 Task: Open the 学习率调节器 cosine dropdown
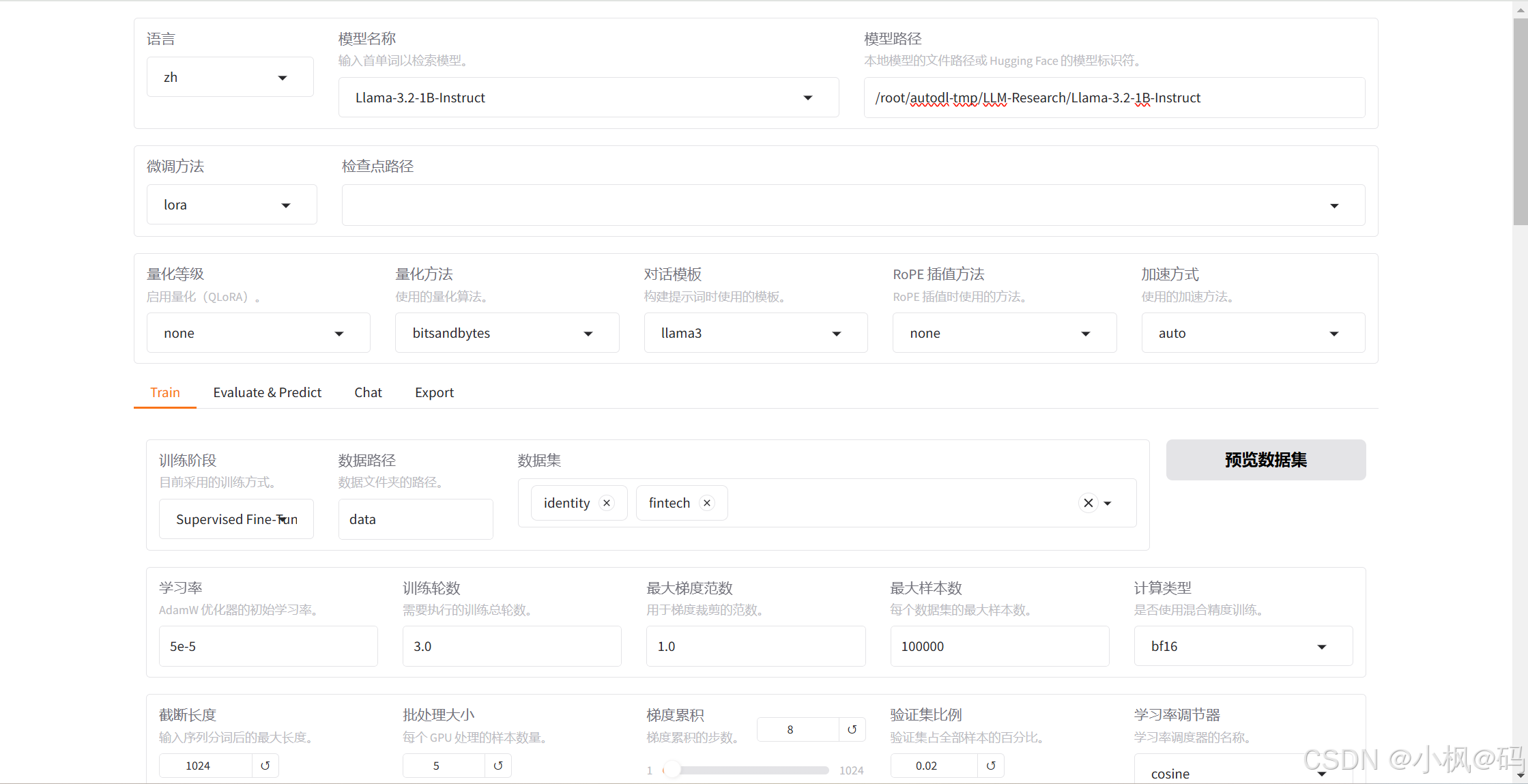[x=1243, y=769]
